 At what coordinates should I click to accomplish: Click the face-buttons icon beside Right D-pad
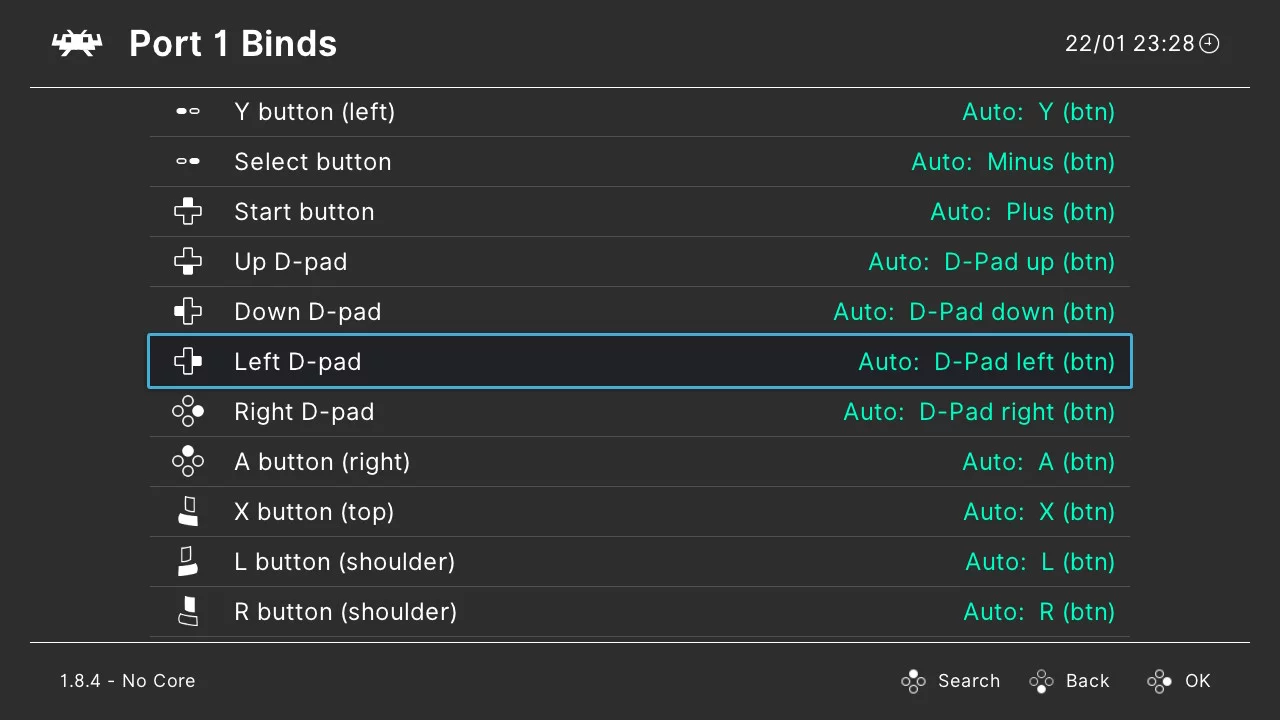coord(188,411)
